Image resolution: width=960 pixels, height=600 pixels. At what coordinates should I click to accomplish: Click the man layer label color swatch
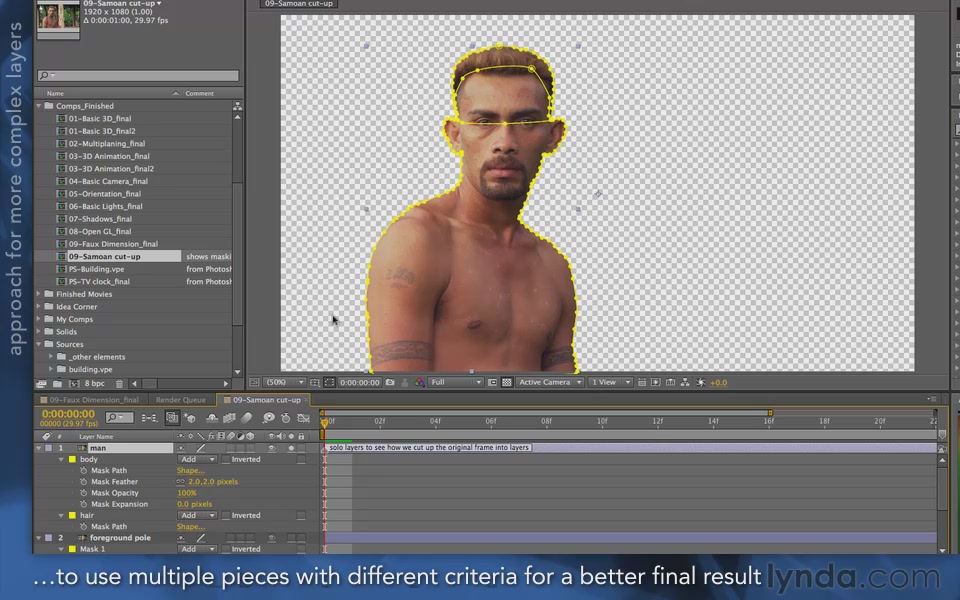pyautogui.click(x=49, y=448)
